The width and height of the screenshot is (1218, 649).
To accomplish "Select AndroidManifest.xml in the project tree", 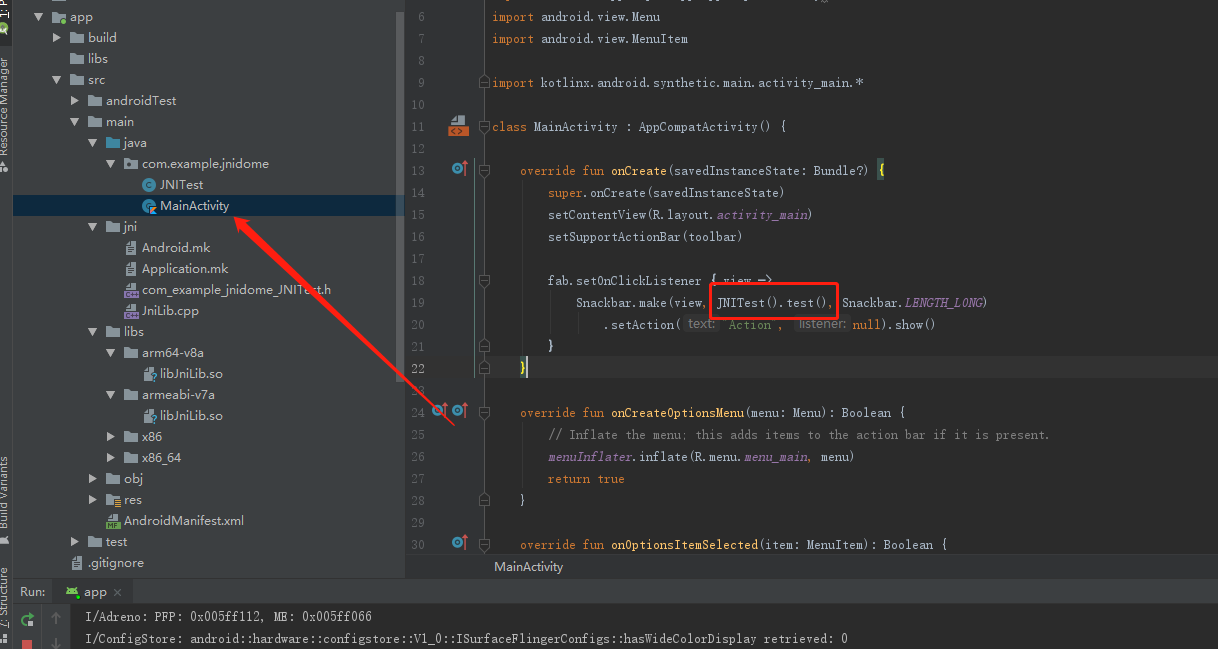I will (186, 520).
